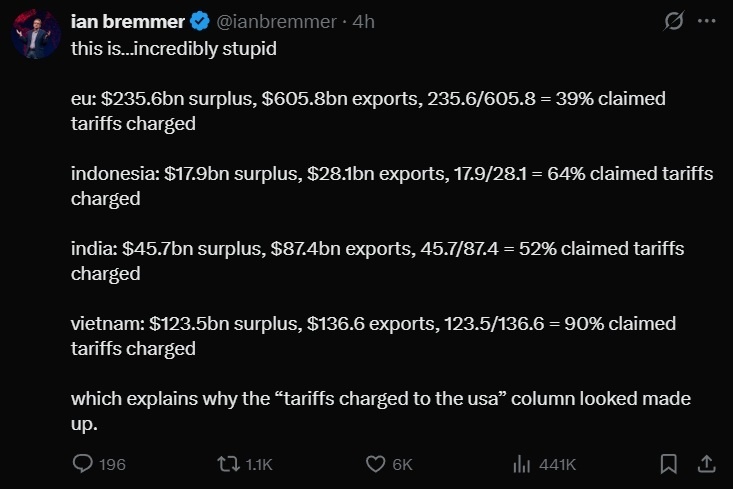Viewport: 733px width, 489px height.
Task: Click the reply speech bubble icon
Action: (83, 464)
